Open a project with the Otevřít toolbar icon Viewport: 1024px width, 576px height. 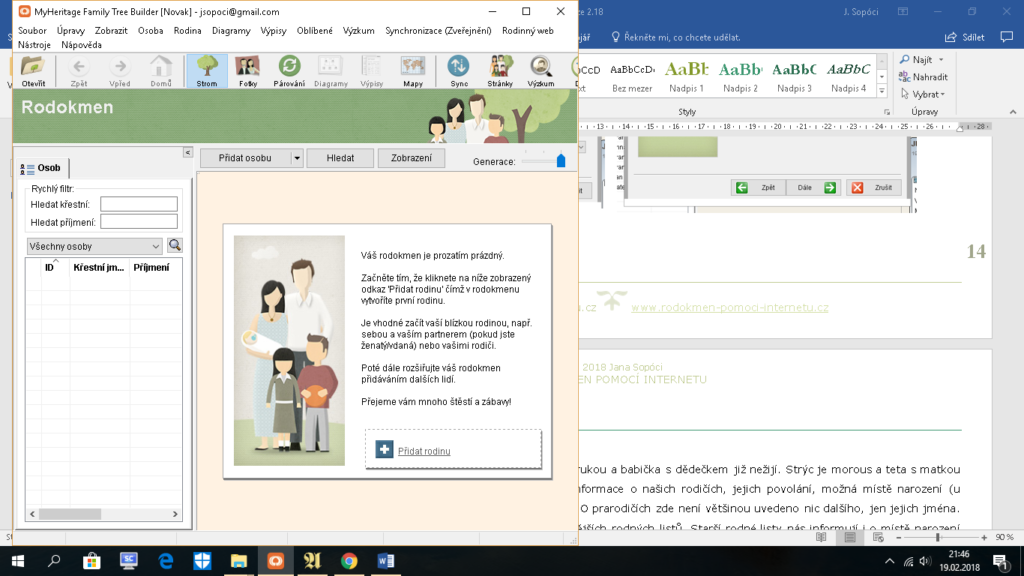coord(33,71)
